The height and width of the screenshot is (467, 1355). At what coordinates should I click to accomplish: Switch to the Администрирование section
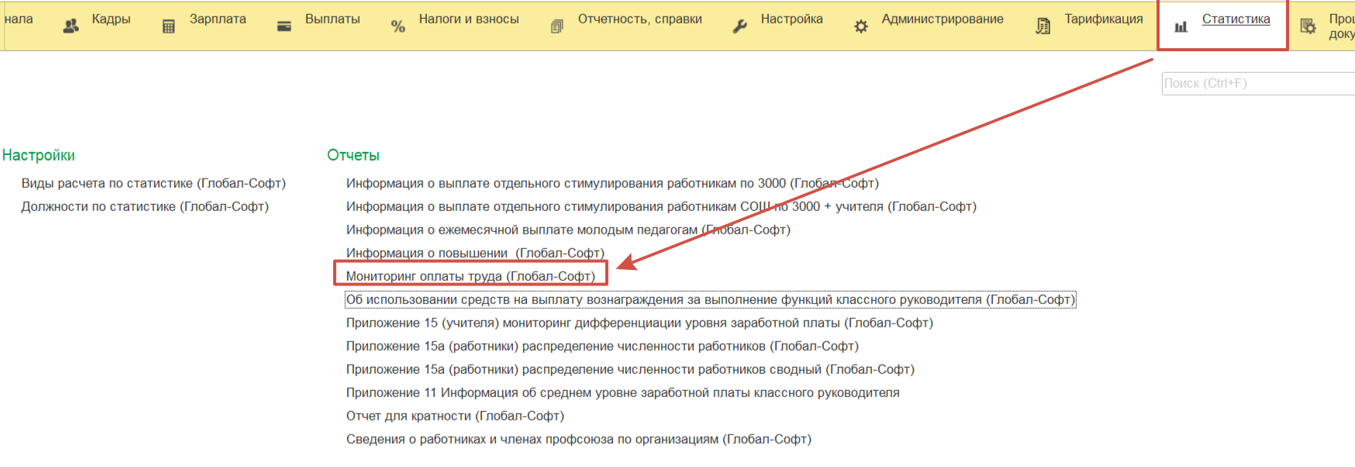(942, 20)
